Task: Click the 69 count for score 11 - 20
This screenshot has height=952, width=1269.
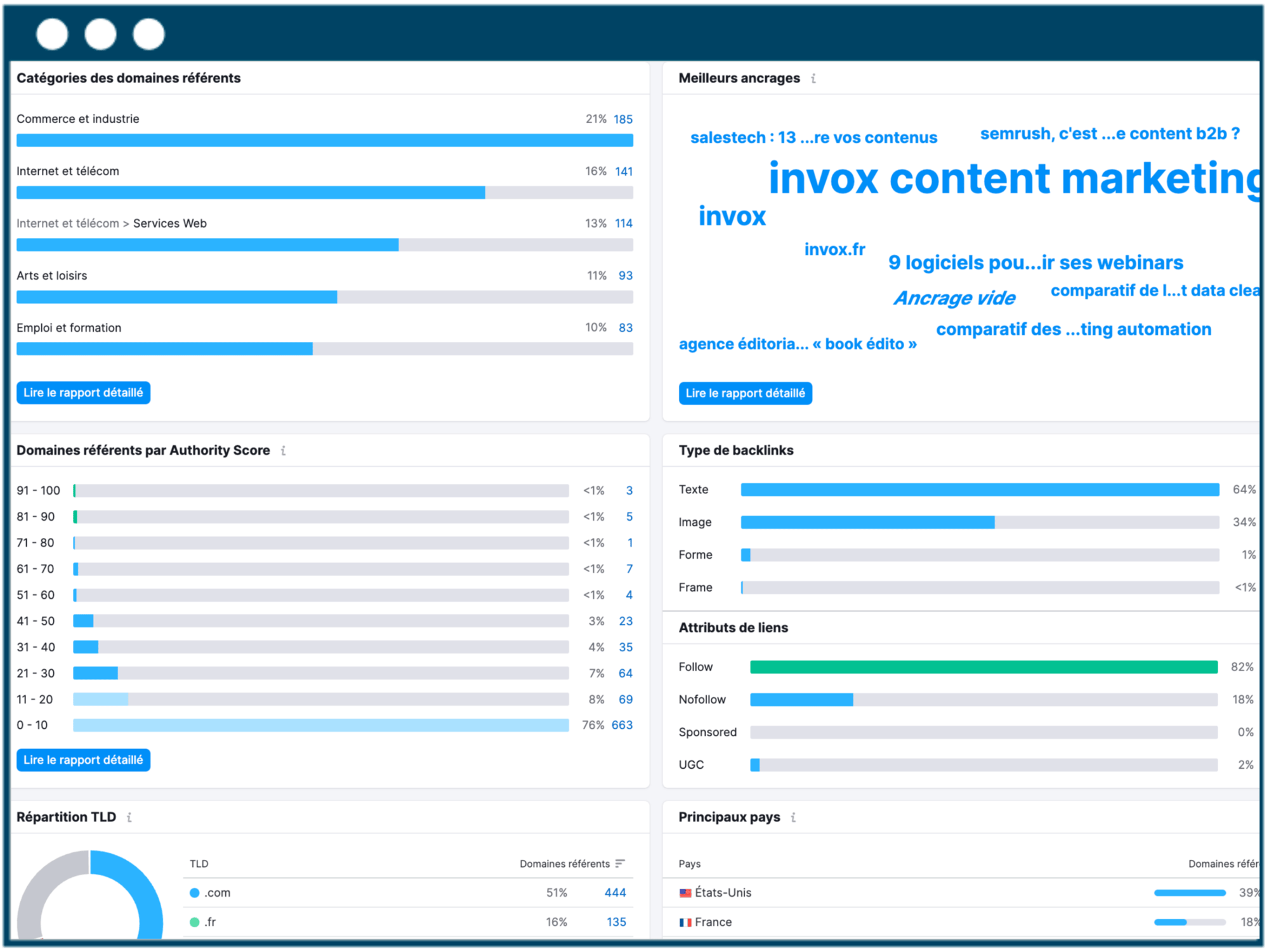Action: click(626, 700)
